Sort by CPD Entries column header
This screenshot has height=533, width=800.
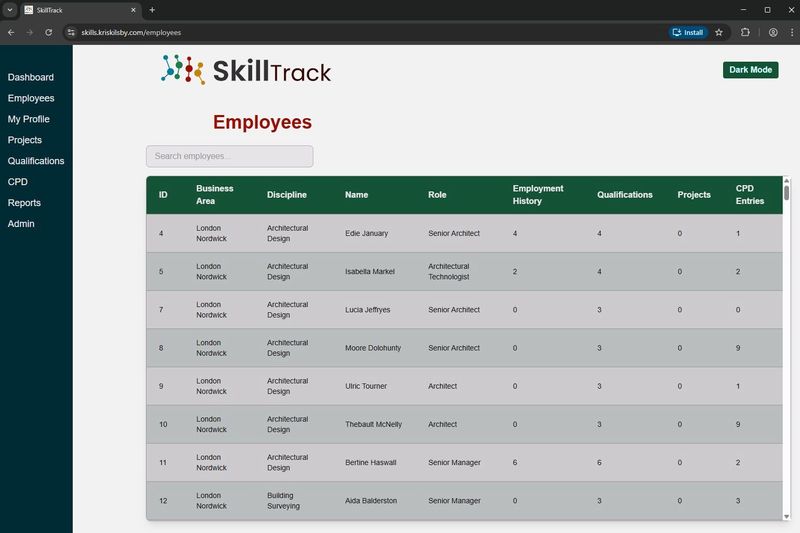pos(749,195)
